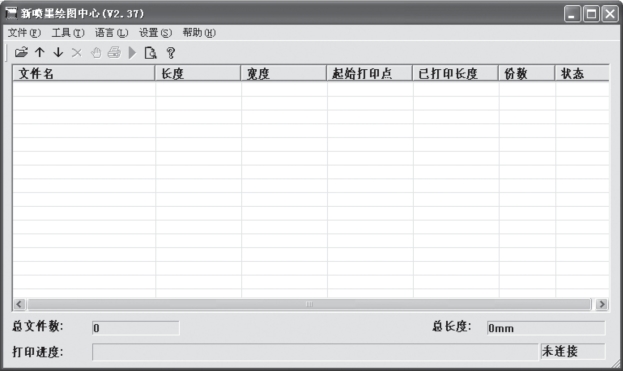Viewport: 623px width, 371px height.
Task: Click the printer icon in toolbar
Action: (x=114, y=52)
